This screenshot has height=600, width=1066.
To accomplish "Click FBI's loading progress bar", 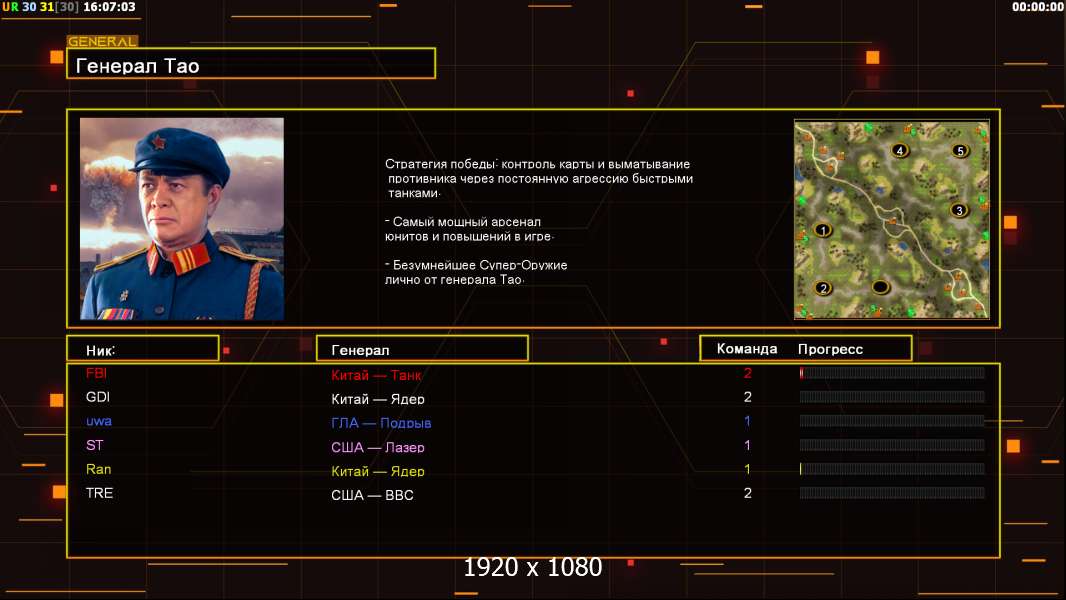I will pos(892,373).
